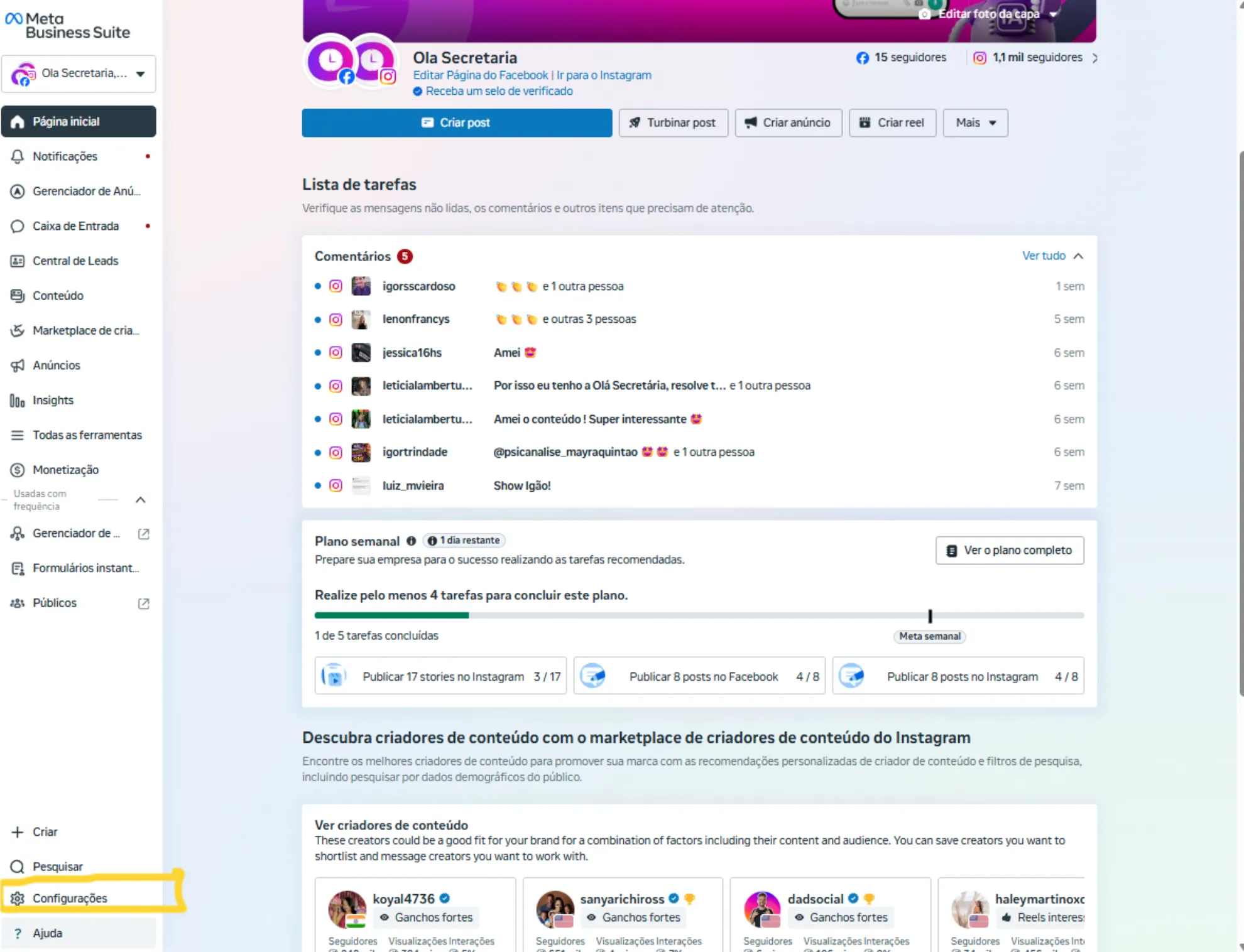
Task: Open the Editar foto da capa dropdown
Action: [988, 14]
